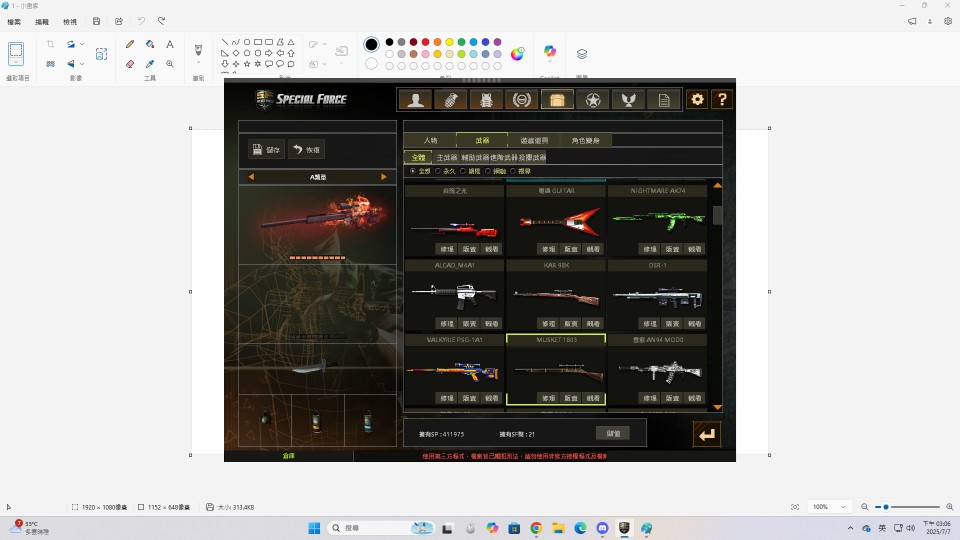Select the Text tool
The height and width of the screenshot is (540, 960).
pos(170,44)
